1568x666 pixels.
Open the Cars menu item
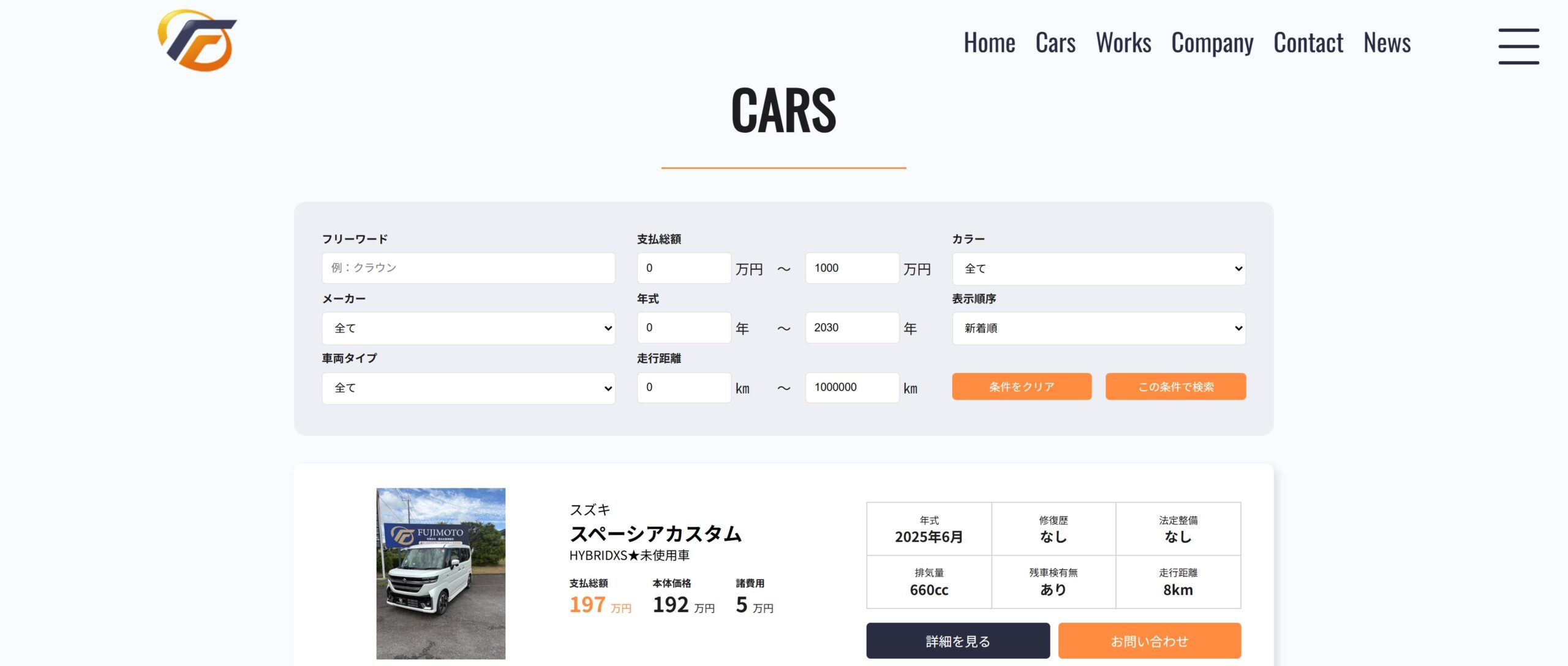pyautogui.click(x=1055, y=43)
